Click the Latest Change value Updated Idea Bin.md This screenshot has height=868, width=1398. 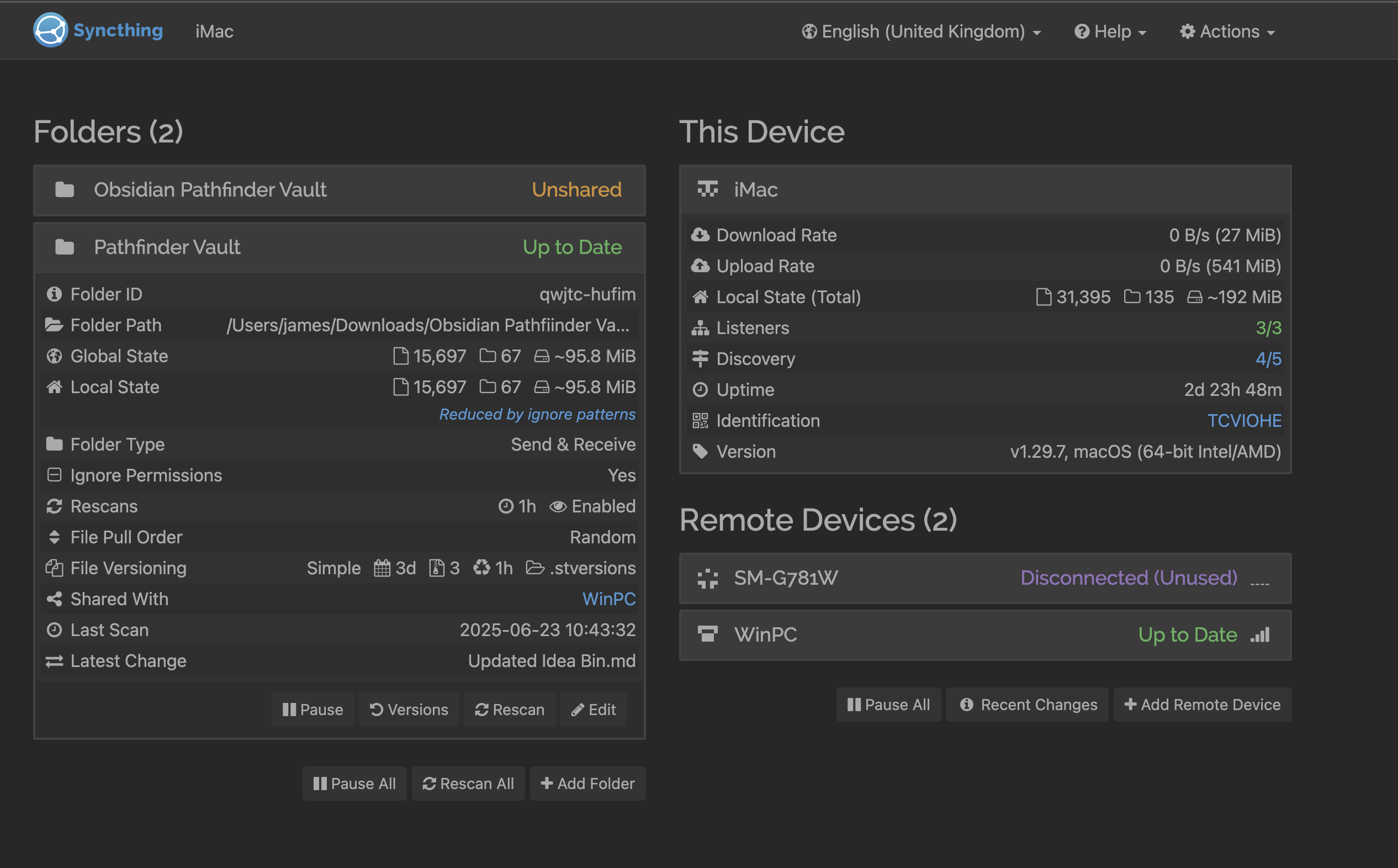[x=552, y=661]
